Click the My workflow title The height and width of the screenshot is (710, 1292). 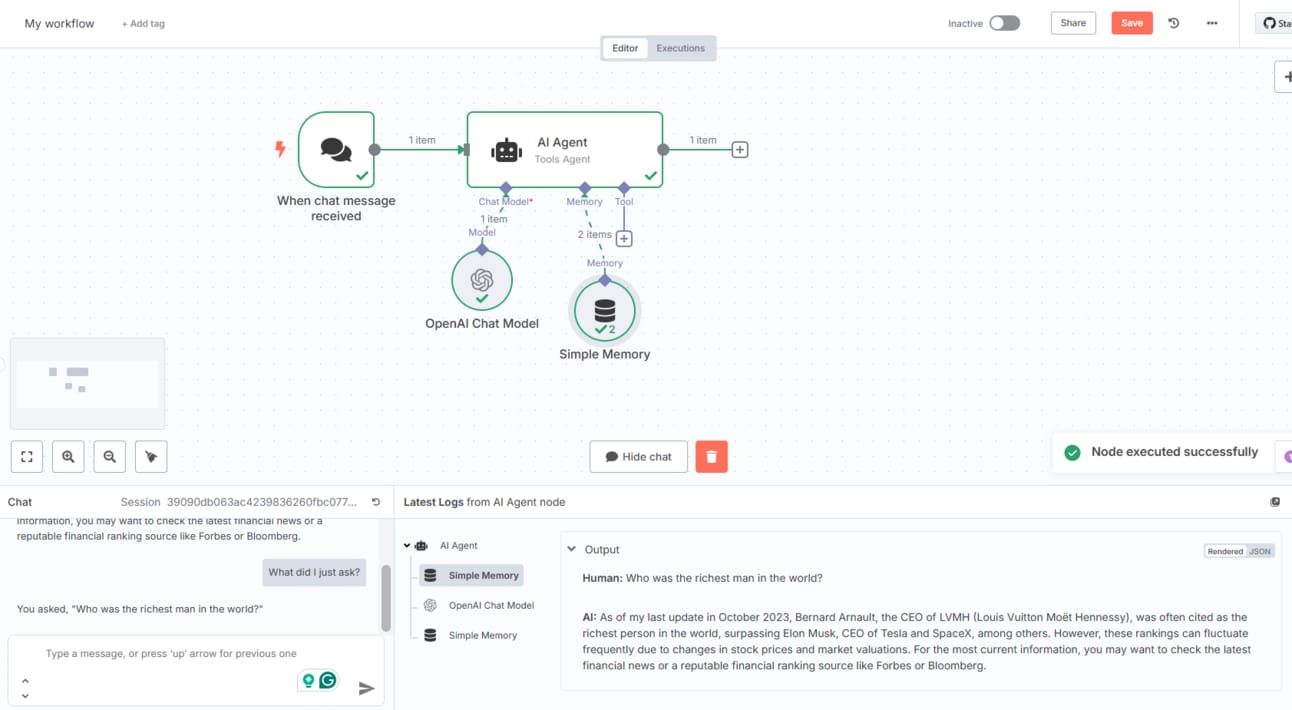click(59, 23)
